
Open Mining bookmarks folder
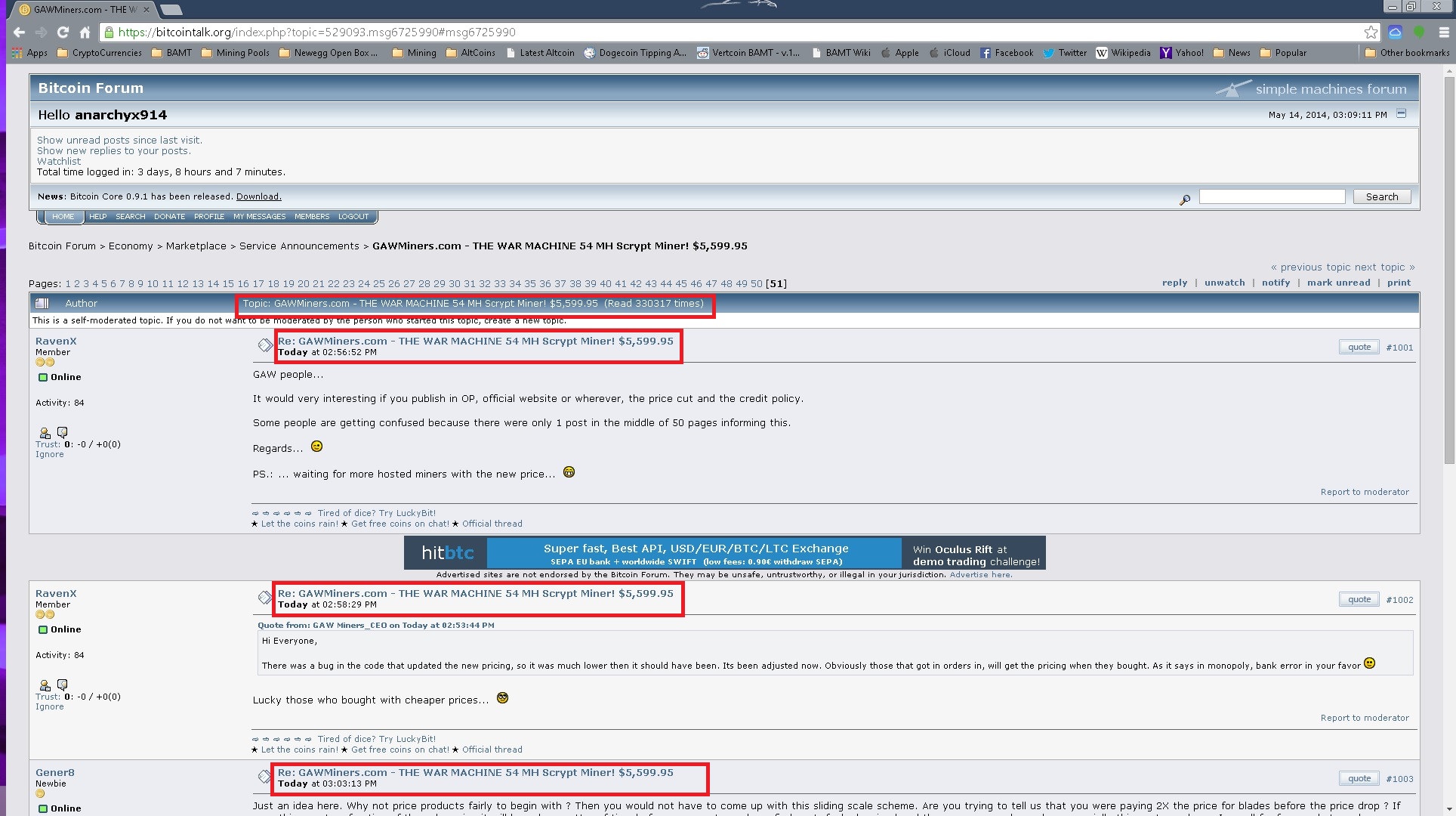(x=415, y=53)
